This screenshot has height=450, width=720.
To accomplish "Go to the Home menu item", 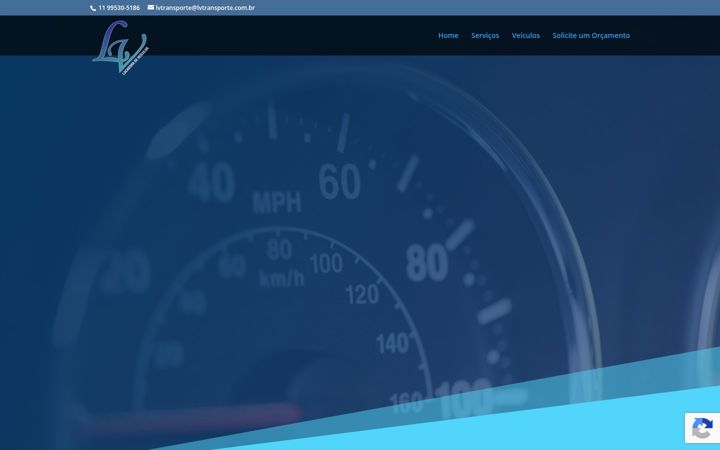I will tap(448, 35).
